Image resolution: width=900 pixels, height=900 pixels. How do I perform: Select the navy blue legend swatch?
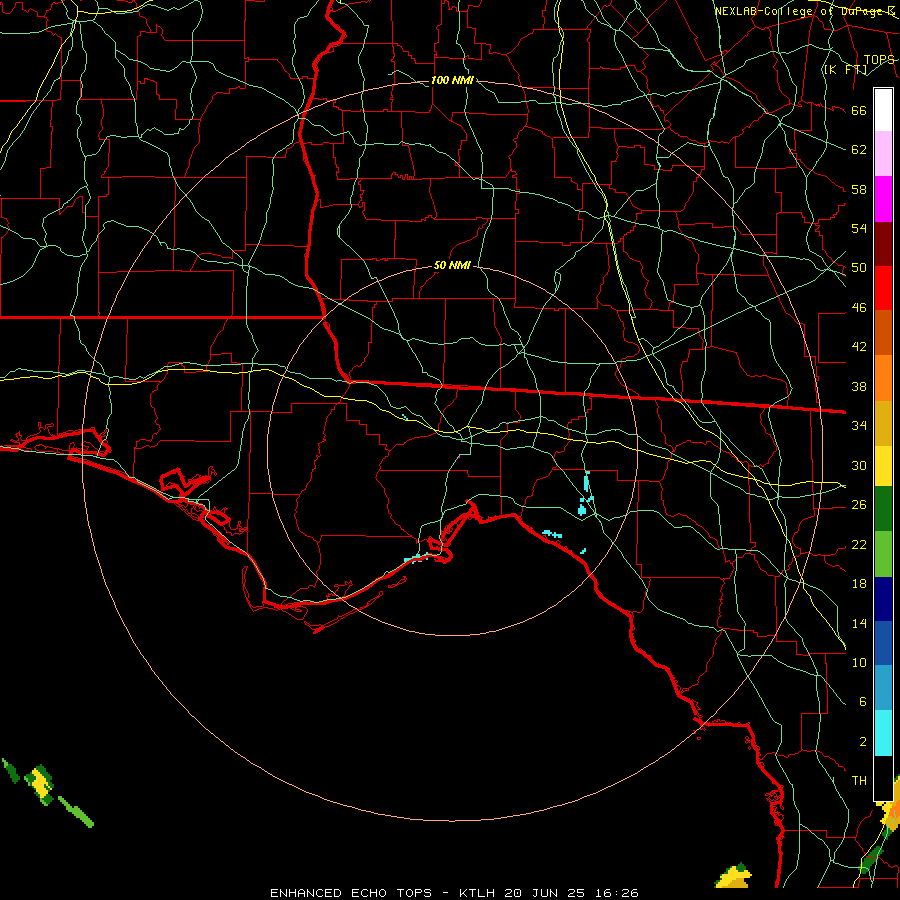pos(883,599)
